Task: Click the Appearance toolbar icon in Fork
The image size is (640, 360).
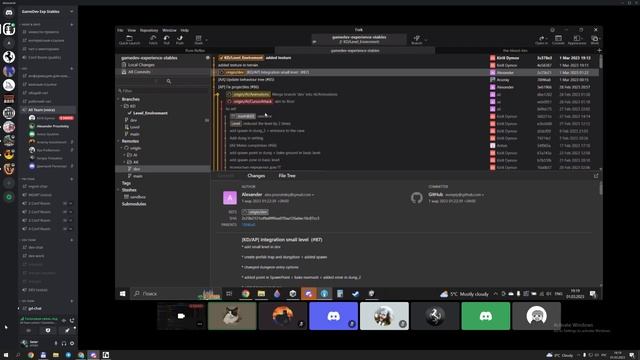Action: pyautogui.click(x=577, y=40)
